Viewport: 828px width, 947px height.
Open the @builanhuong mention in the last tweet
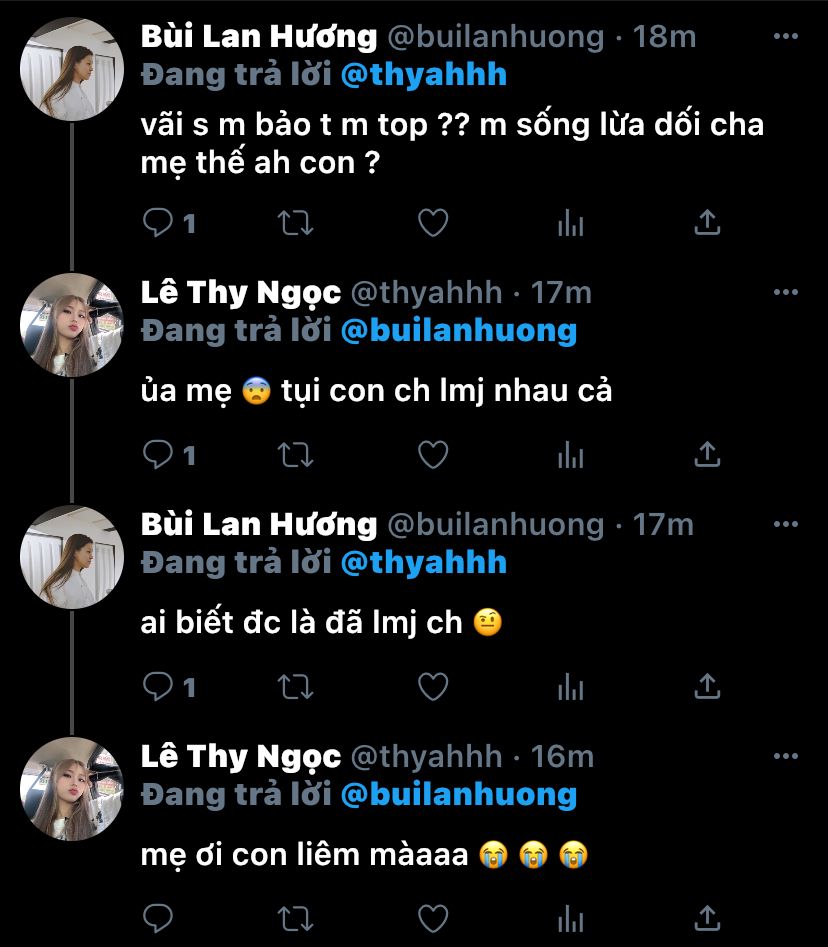coord(459,795)
